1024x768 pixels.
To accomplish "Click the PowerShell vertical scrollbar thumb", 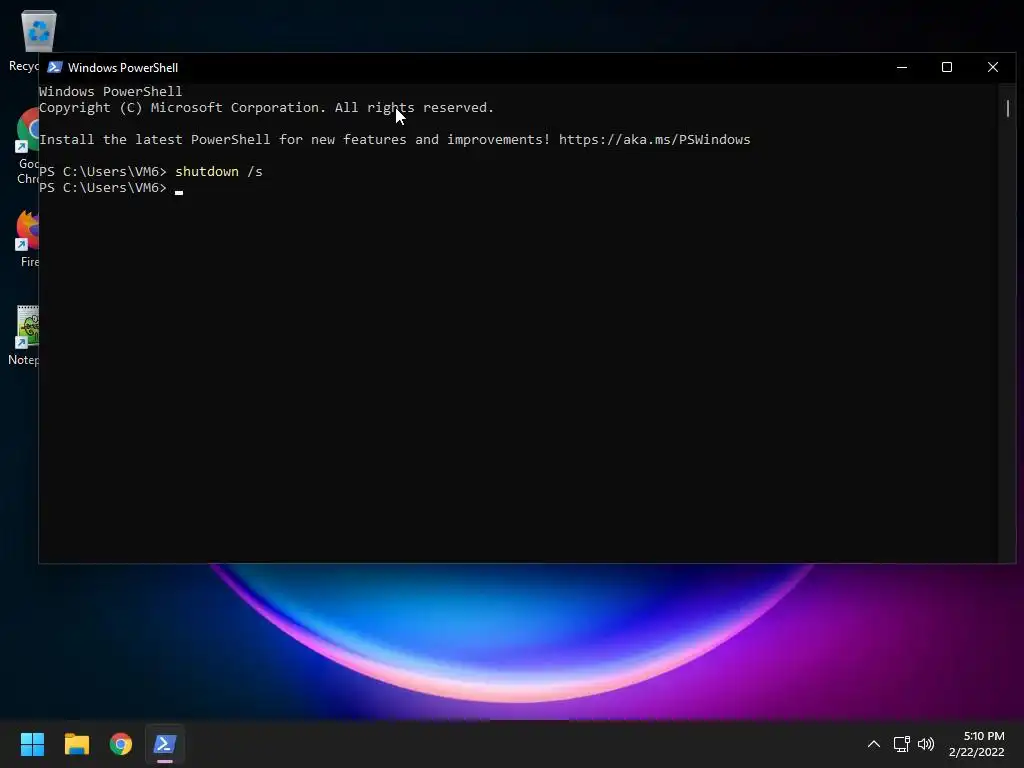I will [1008, 108].
